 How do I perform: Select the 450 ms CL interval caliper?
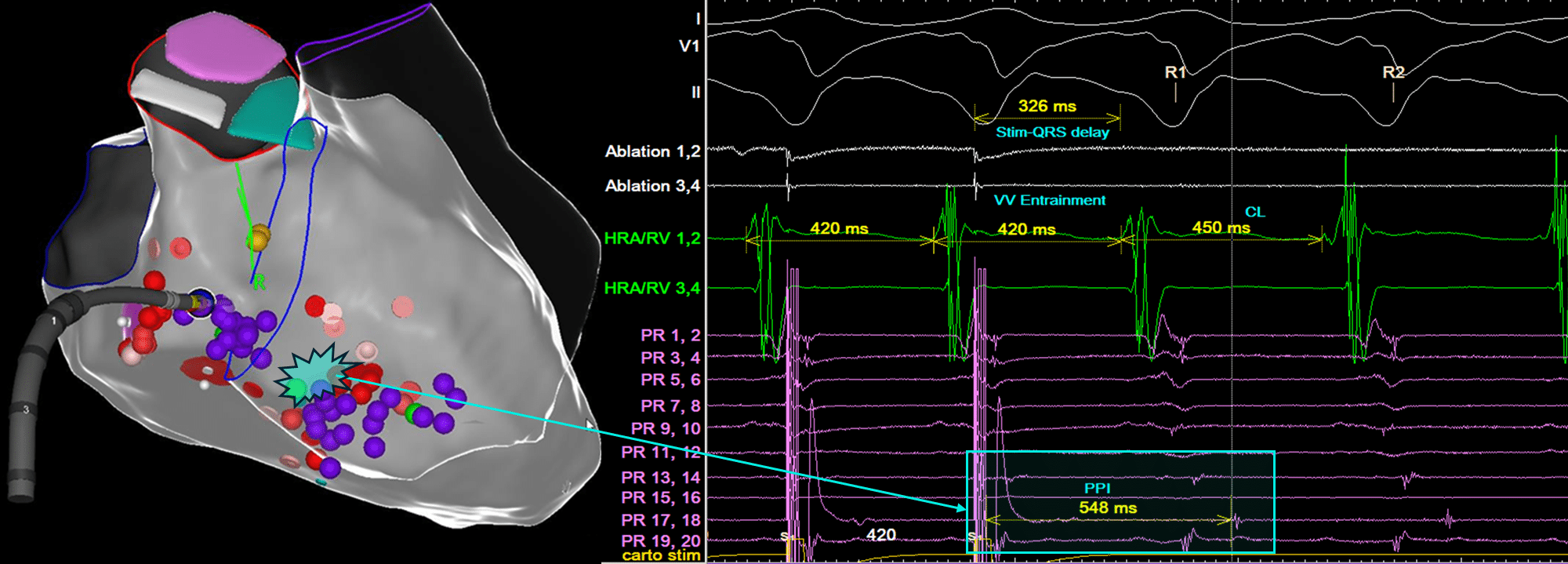pyautogui.click(x=1221, y=227)
